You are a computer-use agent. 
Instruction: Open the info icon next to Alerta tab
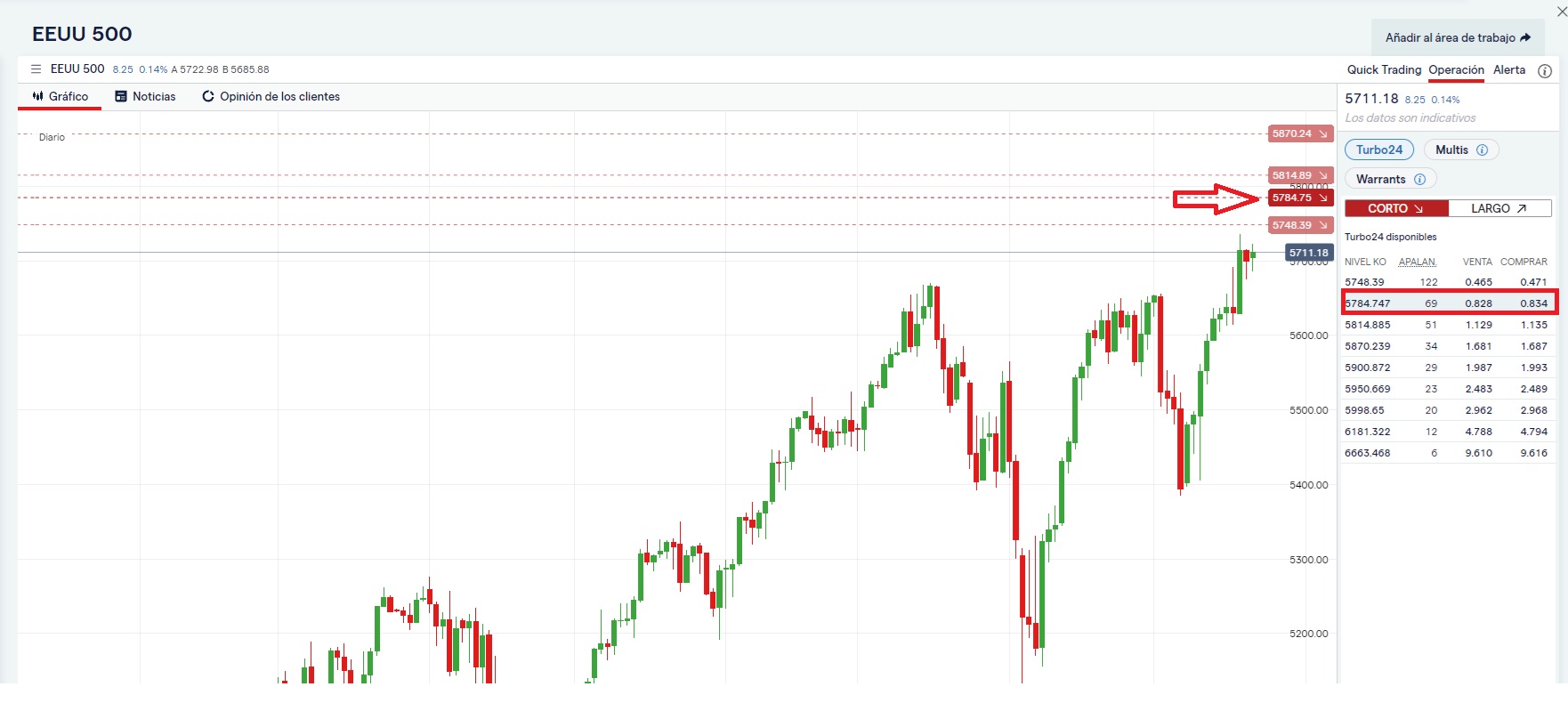1545,69
